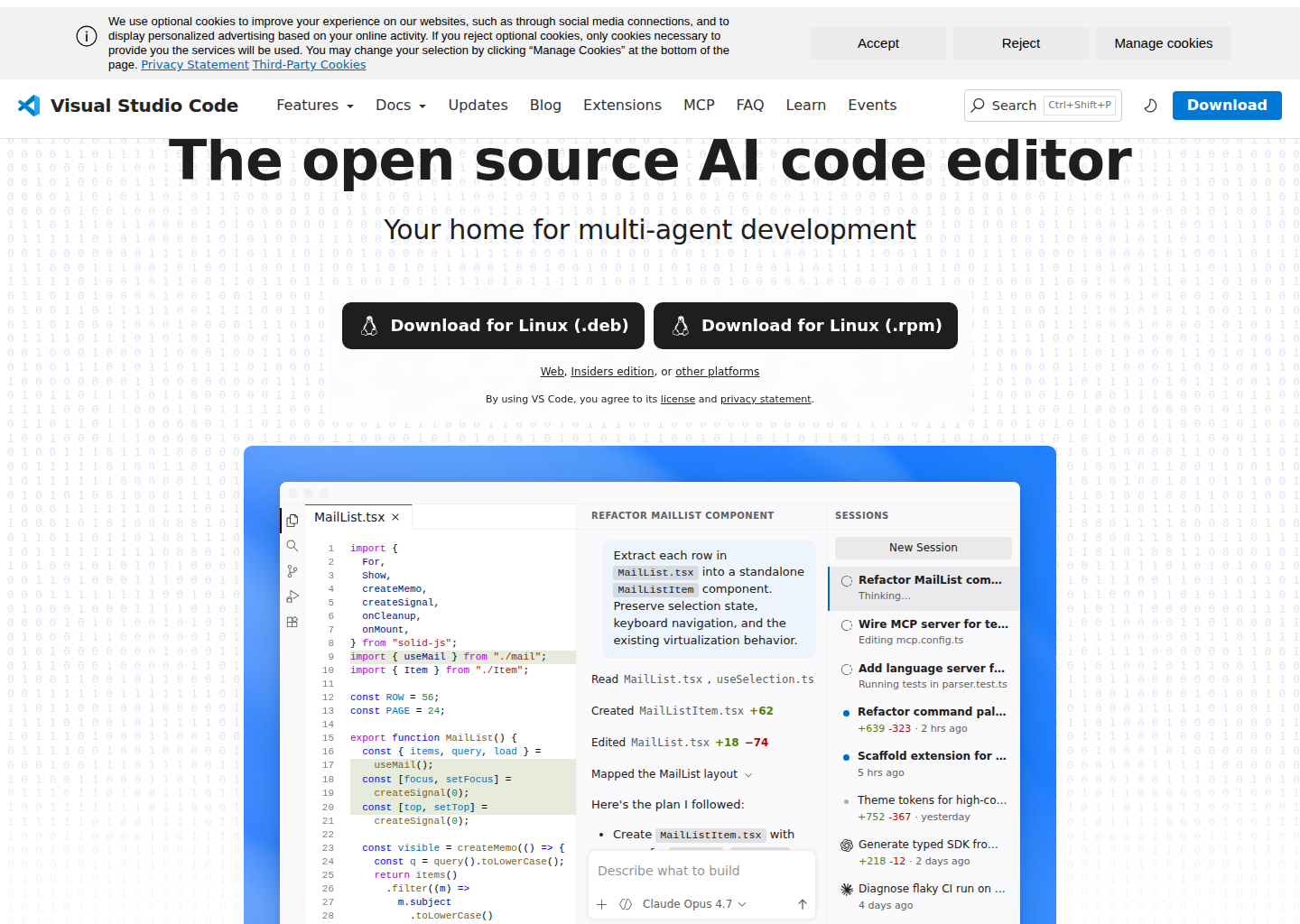Start a New Session
The image size is (1300, 924).
923,548
